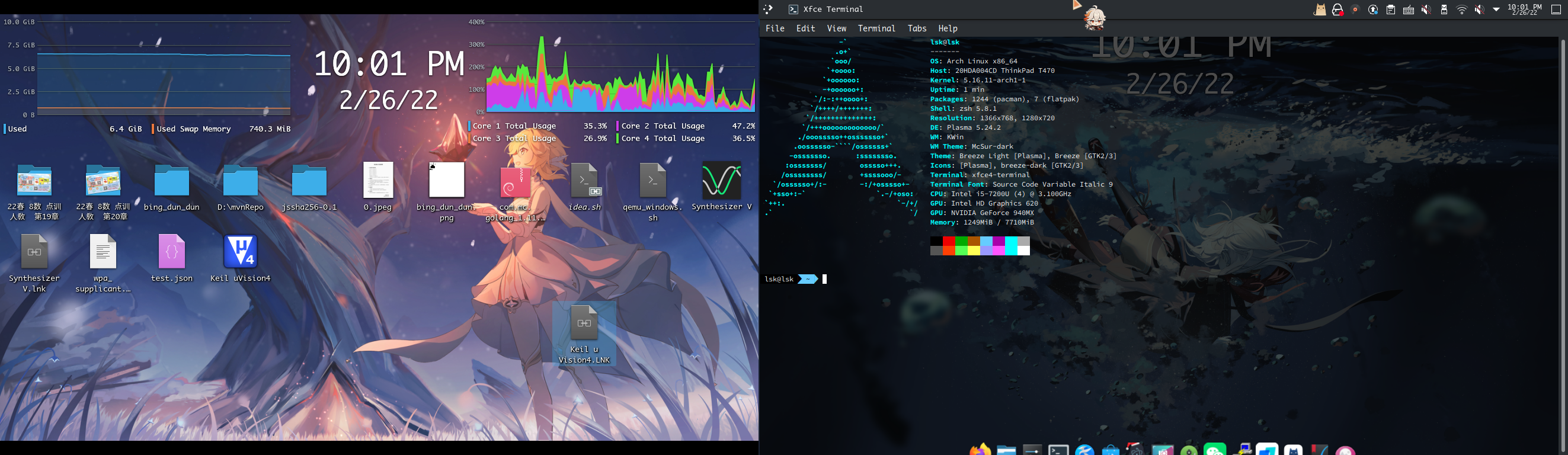
Task: Open the vinyl record music tray icon
Action: [1355, 9]
